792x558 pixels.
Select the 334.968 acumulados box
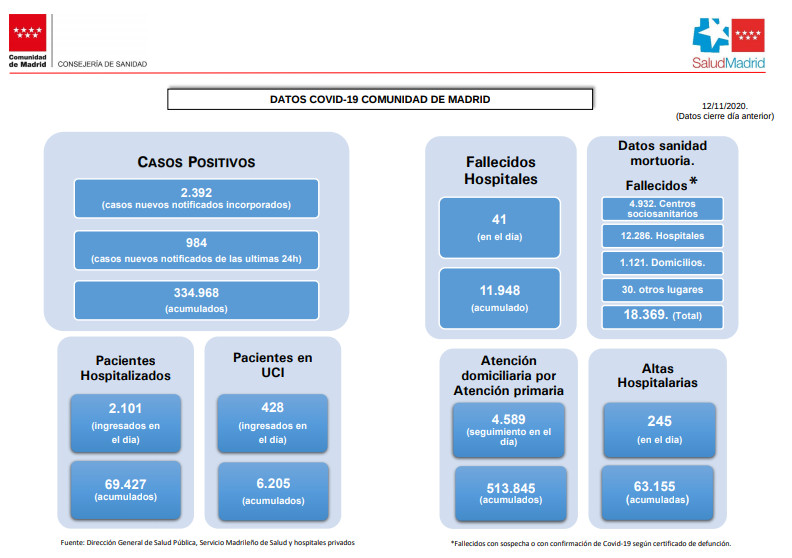(x=196, y=300)
